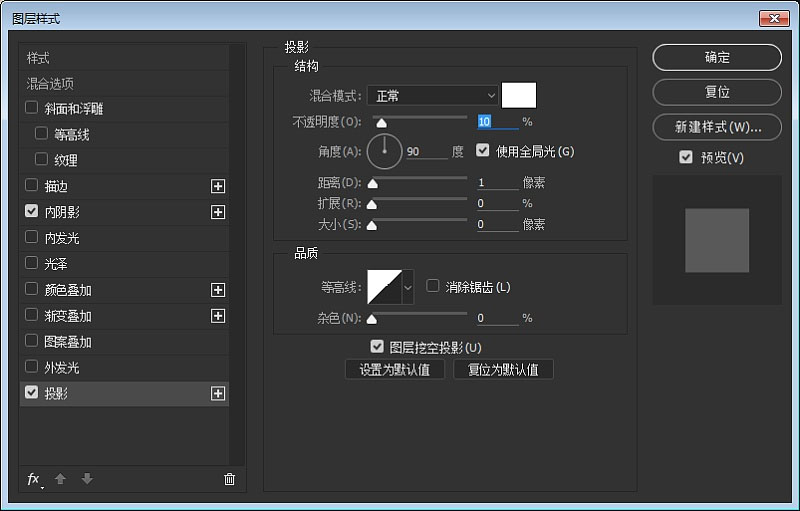
Task: Click the gray style preview thumbnail
Action: click(x=717, y=240)
